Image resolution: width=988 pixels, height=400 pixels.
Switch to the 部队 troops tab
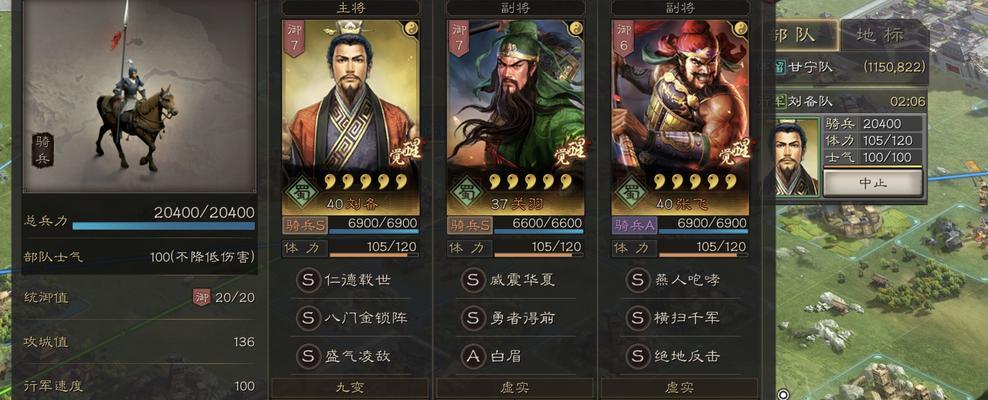tap(805, 35)
